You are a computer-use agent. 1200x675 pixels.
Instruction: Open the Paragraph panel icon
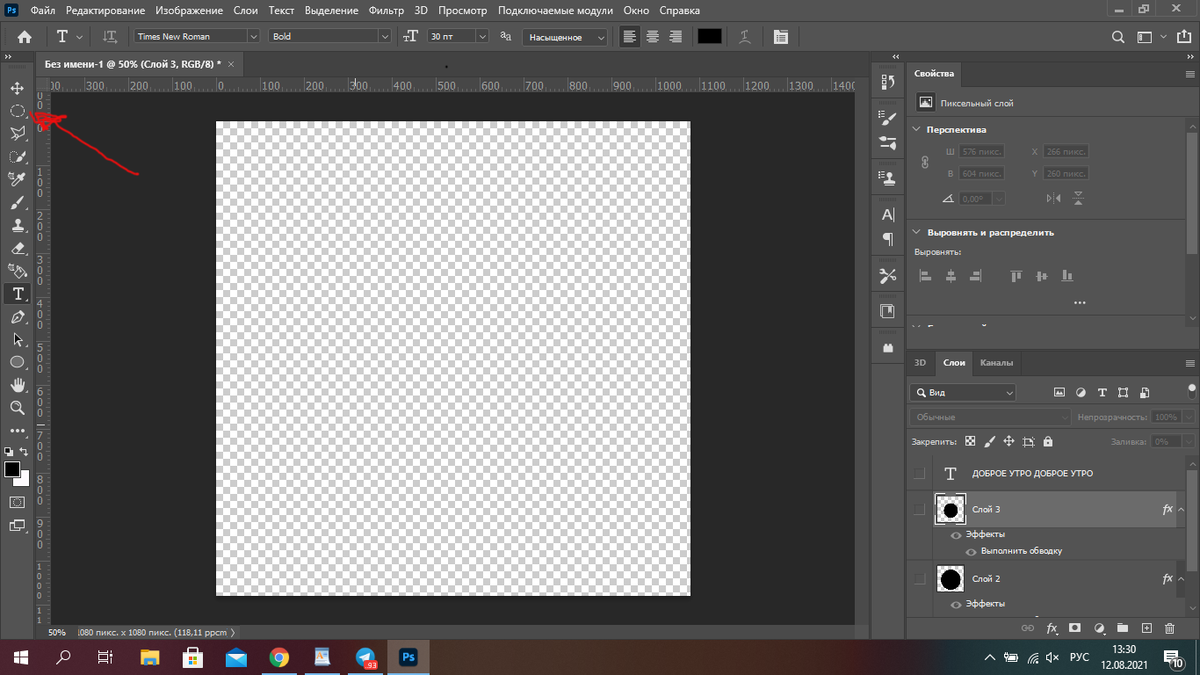coord(887,239)
